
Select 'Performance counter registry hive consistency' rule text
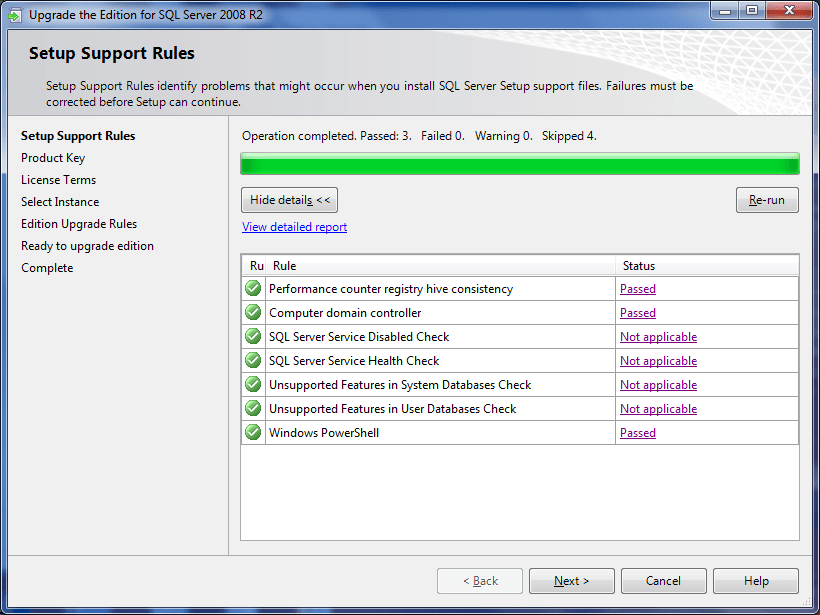coord(391,289)
